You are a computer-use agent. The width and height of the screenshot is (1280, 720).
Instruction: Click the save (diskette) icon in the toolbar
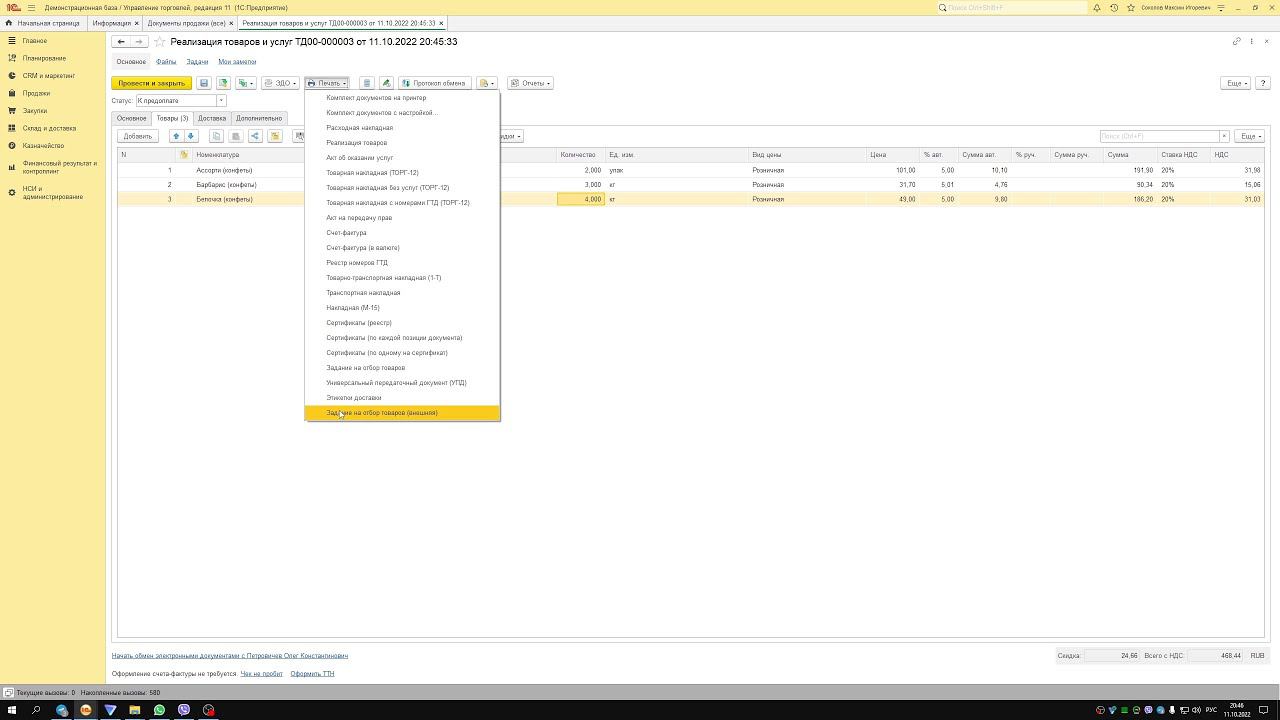[204, 83]
